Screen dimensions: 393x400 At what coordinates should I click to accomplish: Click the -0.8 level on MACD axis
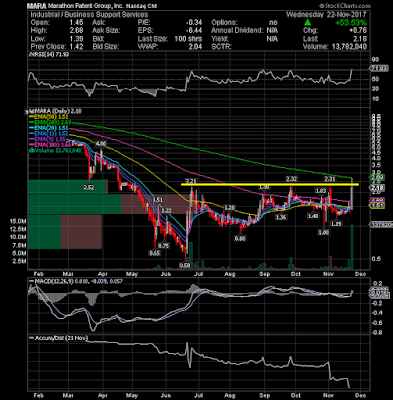(x=377, y=332)
